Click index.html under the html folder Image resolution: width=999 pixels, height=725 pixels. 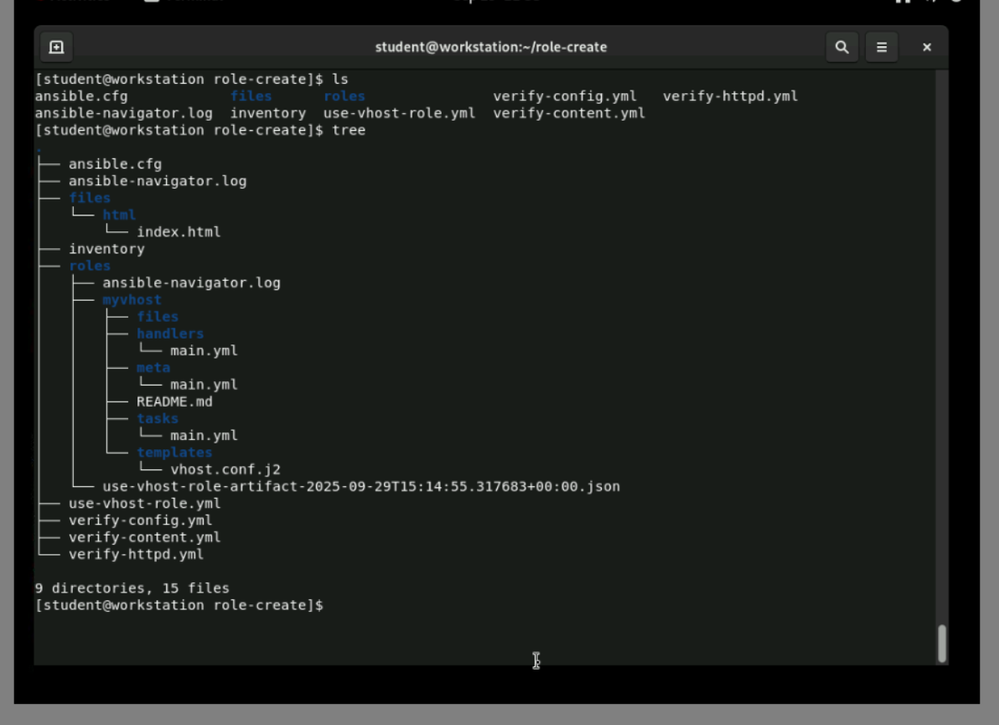(178, 232)
